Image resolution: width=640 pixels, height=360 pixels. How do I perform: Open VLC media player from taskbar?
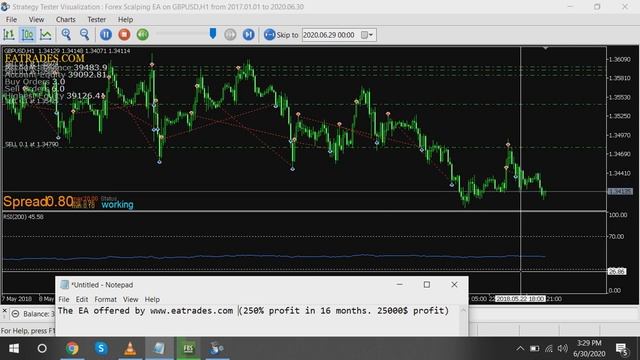click(x=130, y=349)
